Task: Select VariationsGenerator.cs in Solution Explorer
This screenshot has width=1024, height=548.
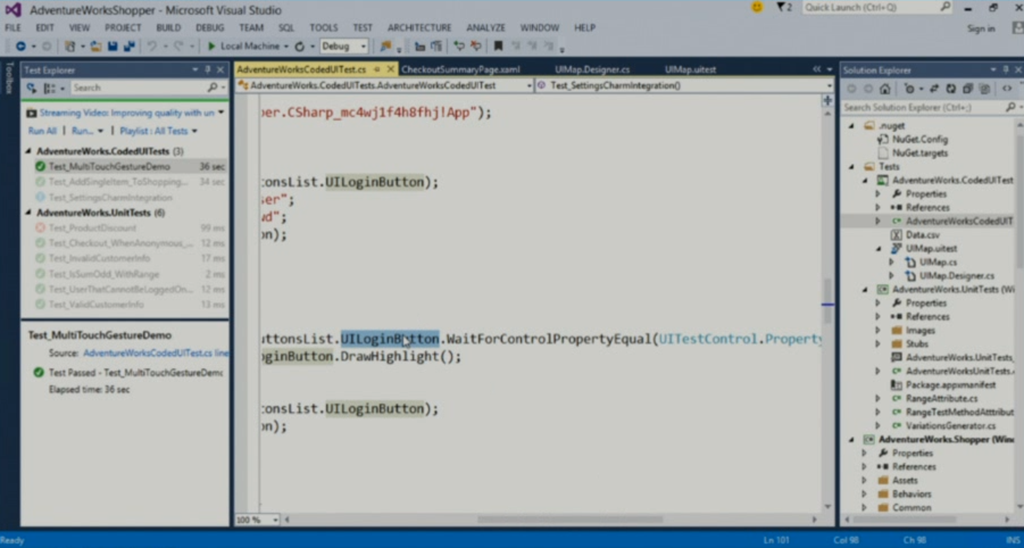Action: point(950,426)
